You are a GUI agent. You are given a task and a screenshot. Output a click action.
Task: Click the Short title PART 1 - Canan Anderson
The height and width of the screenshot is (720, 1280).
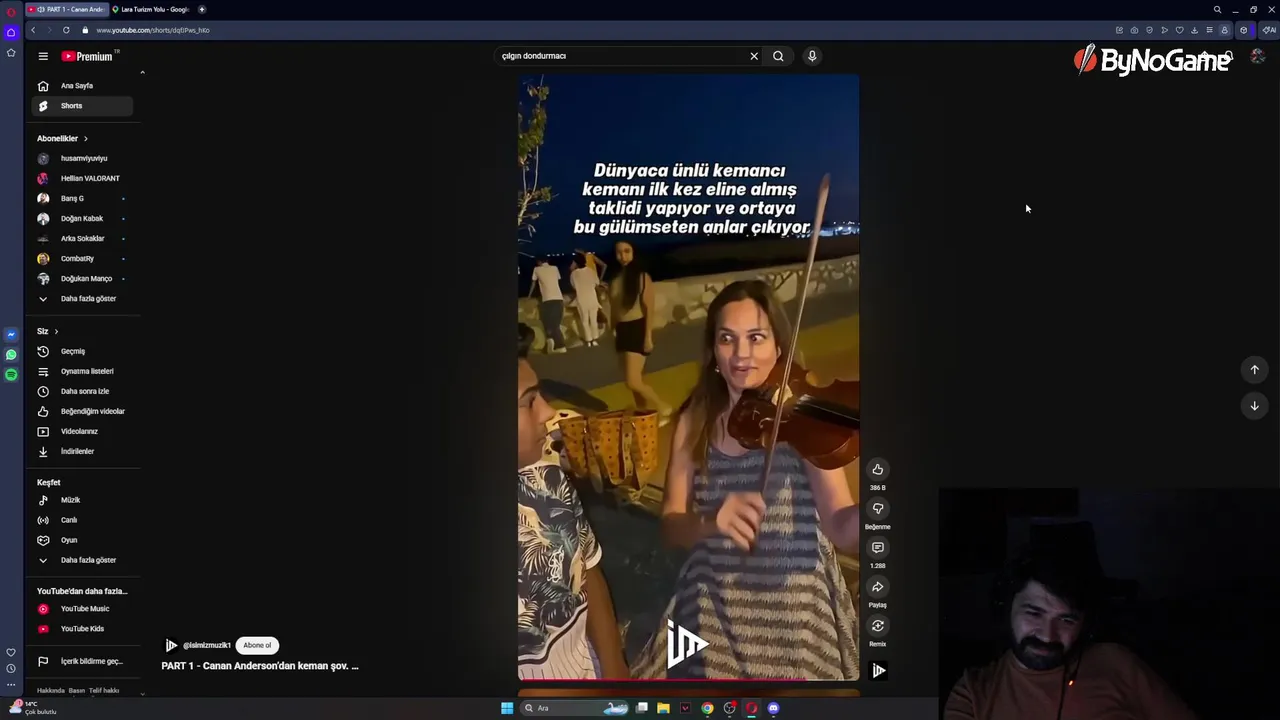point(260,666)
